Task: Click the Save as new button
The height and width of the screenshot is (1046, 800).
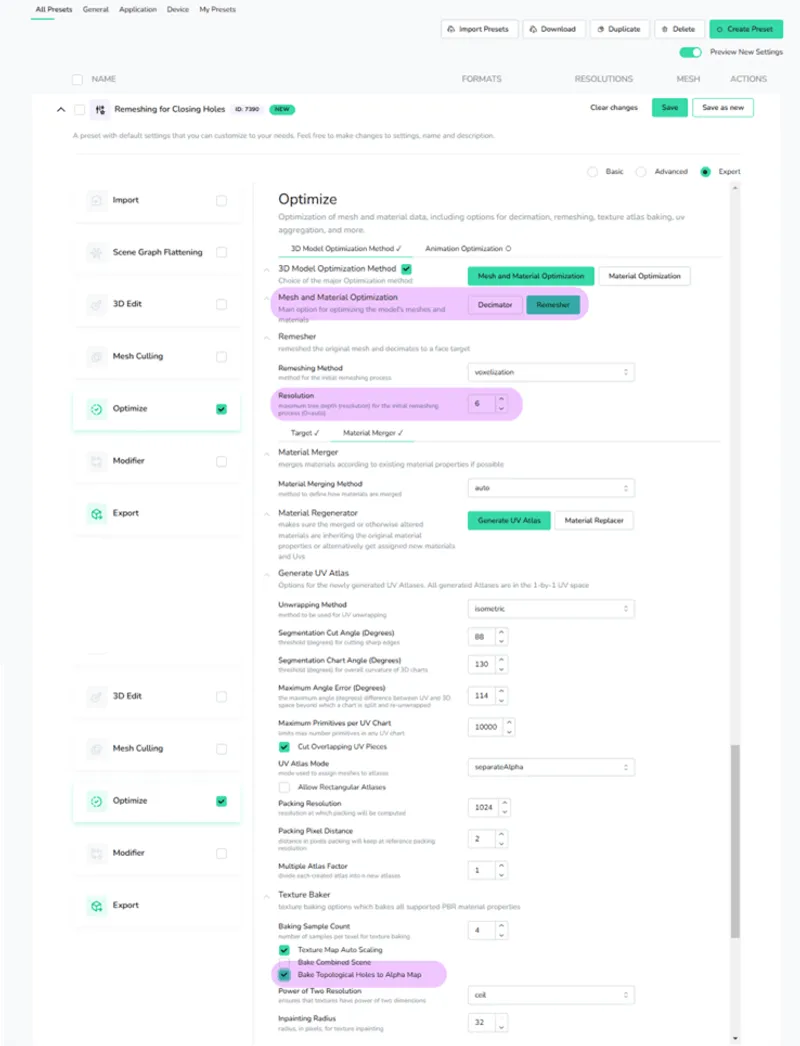Action: click(722, 108)
